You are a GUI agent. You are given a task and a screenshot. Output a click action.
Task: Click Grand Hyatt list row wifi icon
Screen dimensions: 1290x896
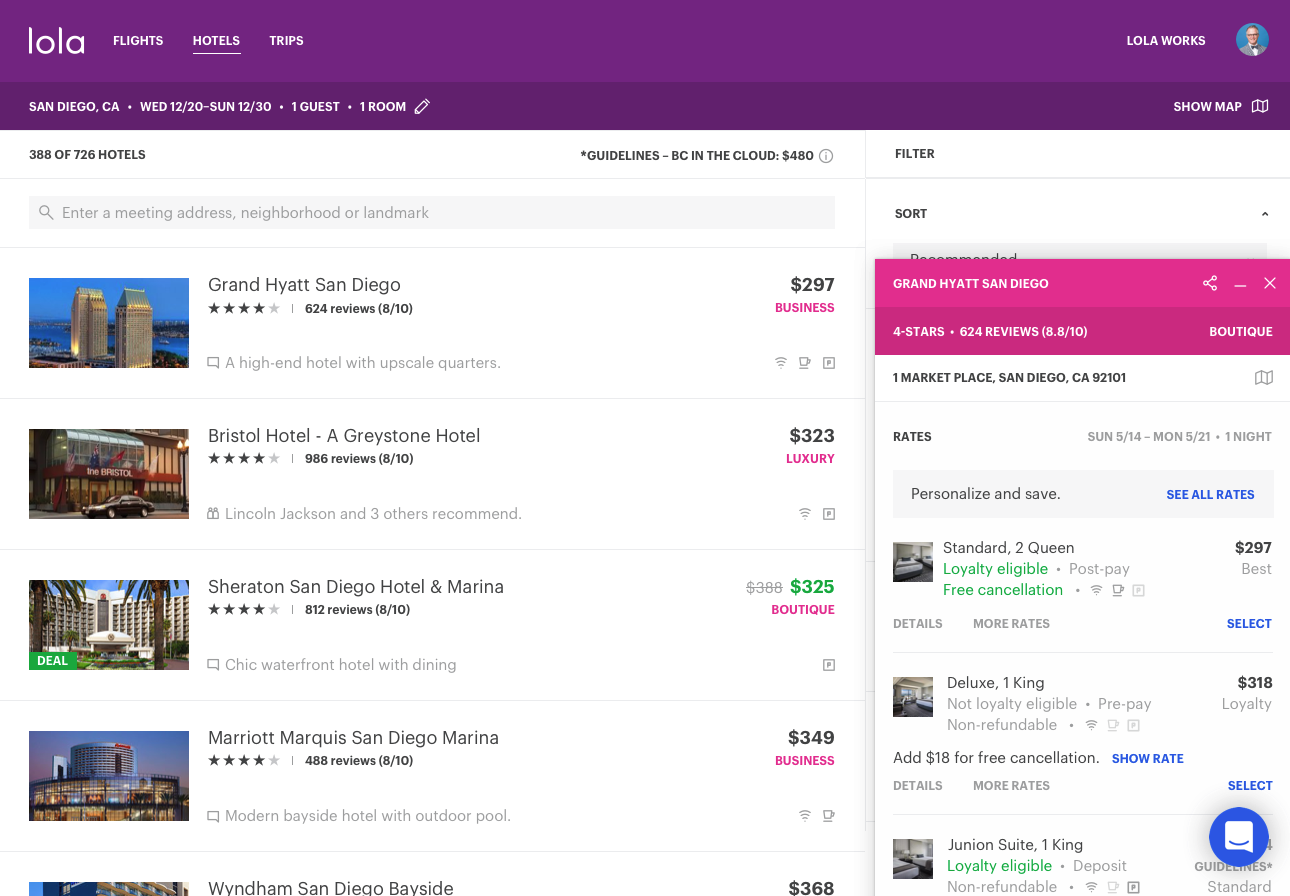tap(781, 363)
